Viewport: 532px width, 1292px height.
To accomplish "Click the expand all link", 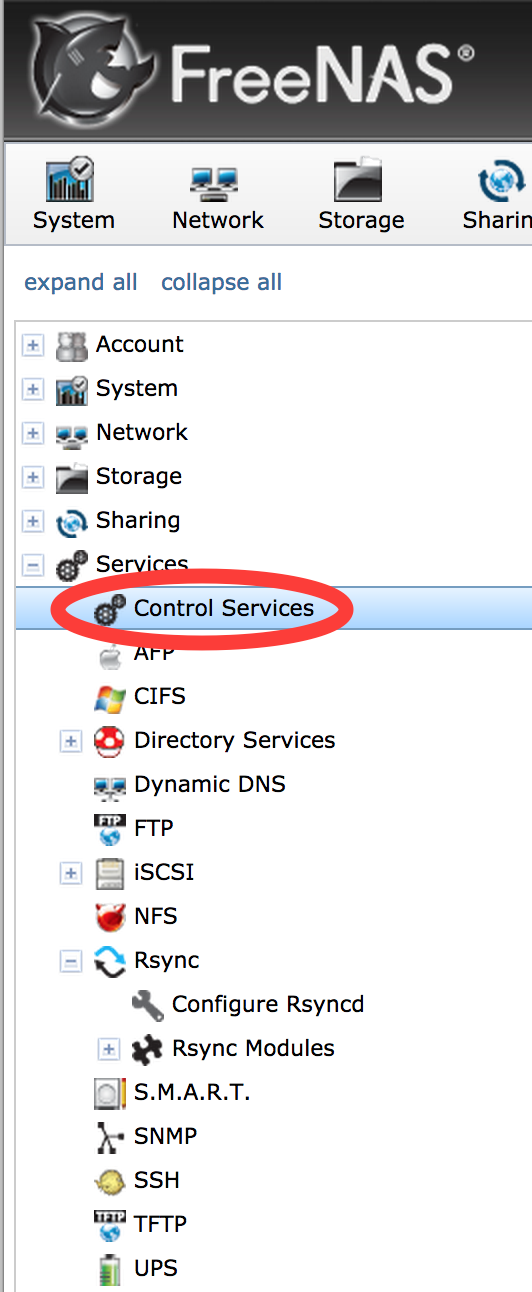I will [x=81, y=282].
